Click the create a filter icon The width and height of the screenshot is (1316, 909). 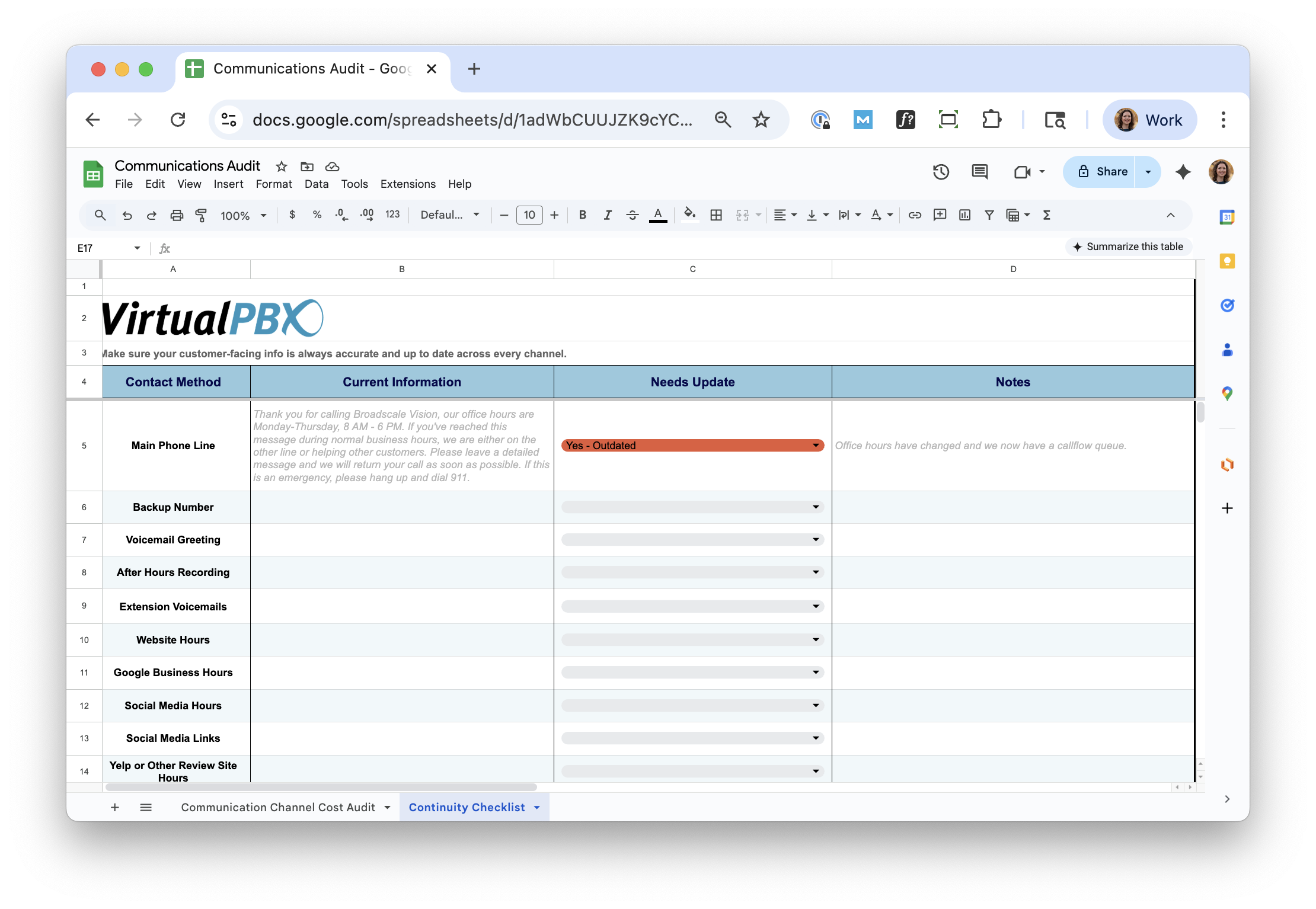tap(989, 215)
